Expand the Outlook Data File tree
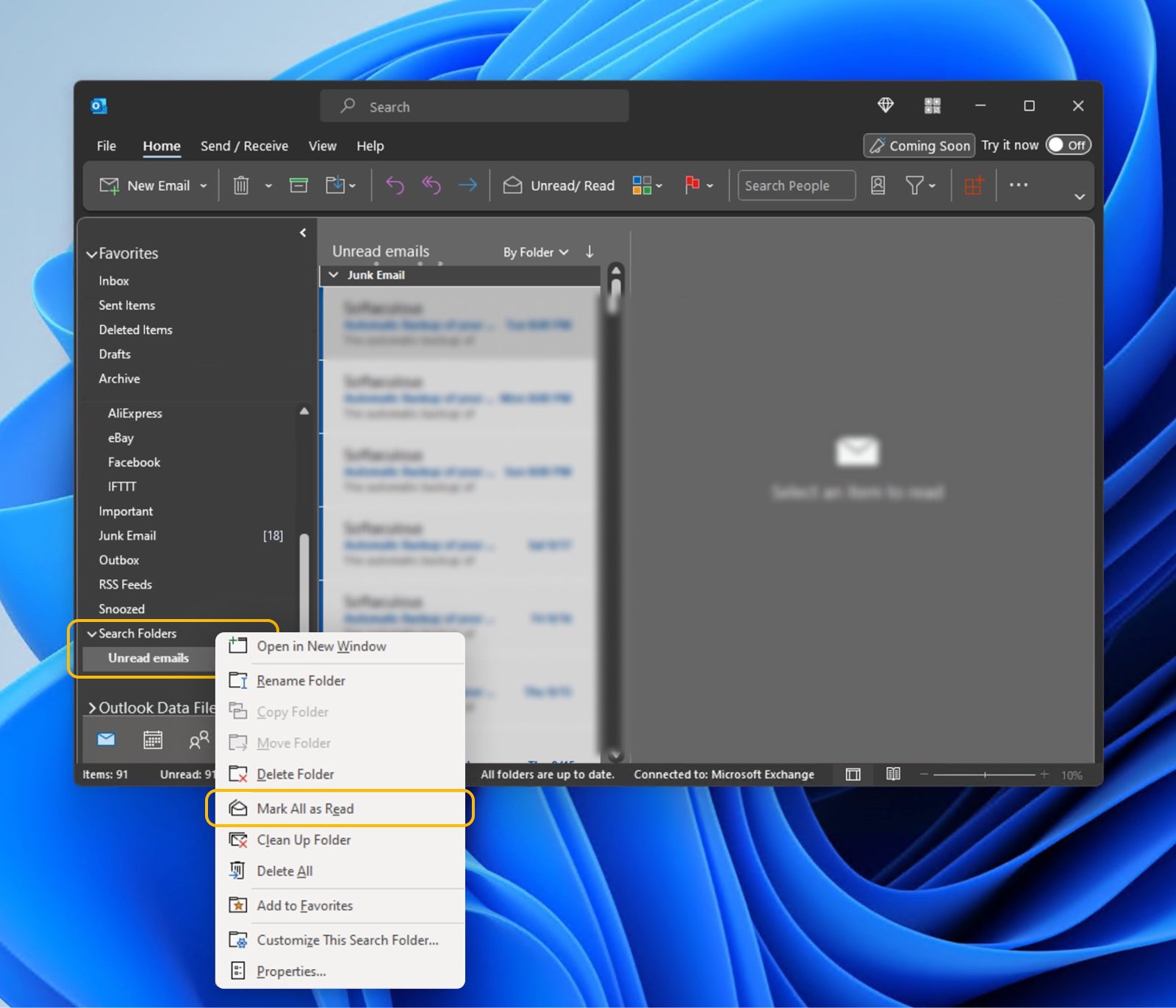 (x=93, y=708)
